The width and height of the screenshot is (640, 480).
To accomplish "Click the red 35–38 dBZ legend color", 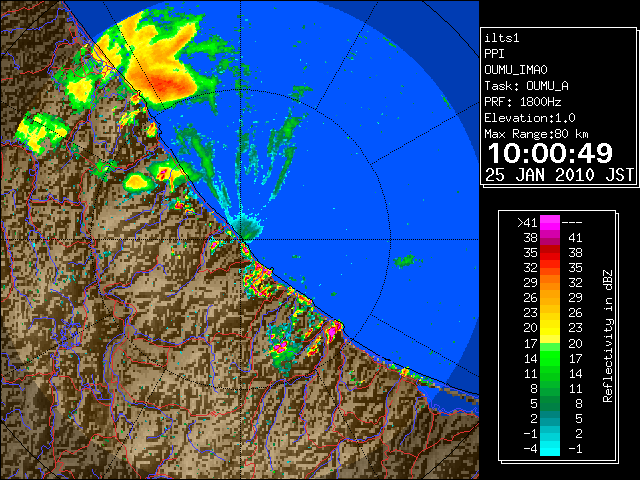I will [549, 253].
